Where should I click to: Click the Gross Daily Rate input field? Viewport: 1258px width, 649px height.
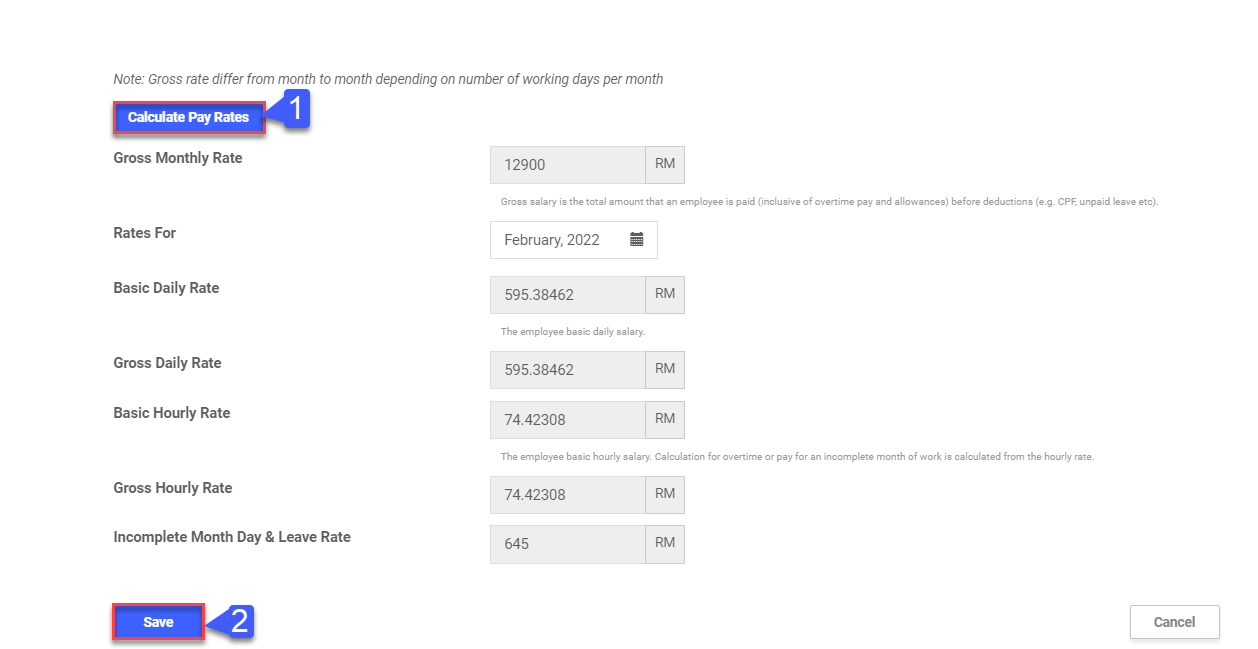click(x=567, y=370)
